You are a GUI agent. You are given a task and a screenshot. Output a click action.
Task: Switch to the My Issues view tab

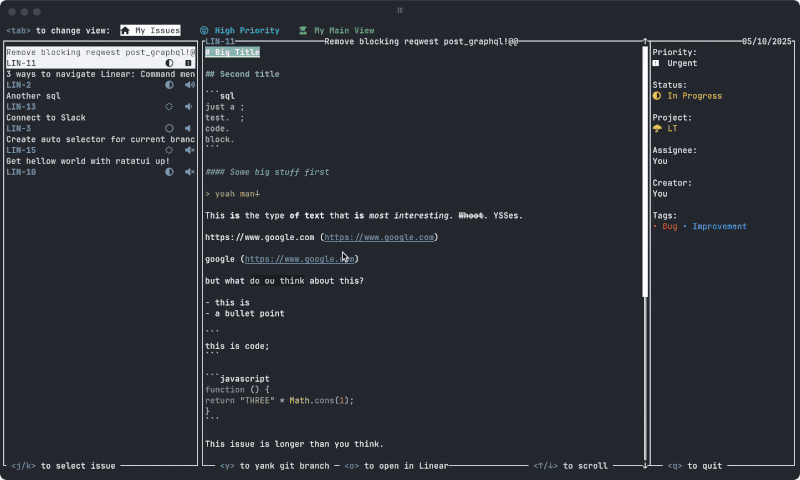[151, 31]
